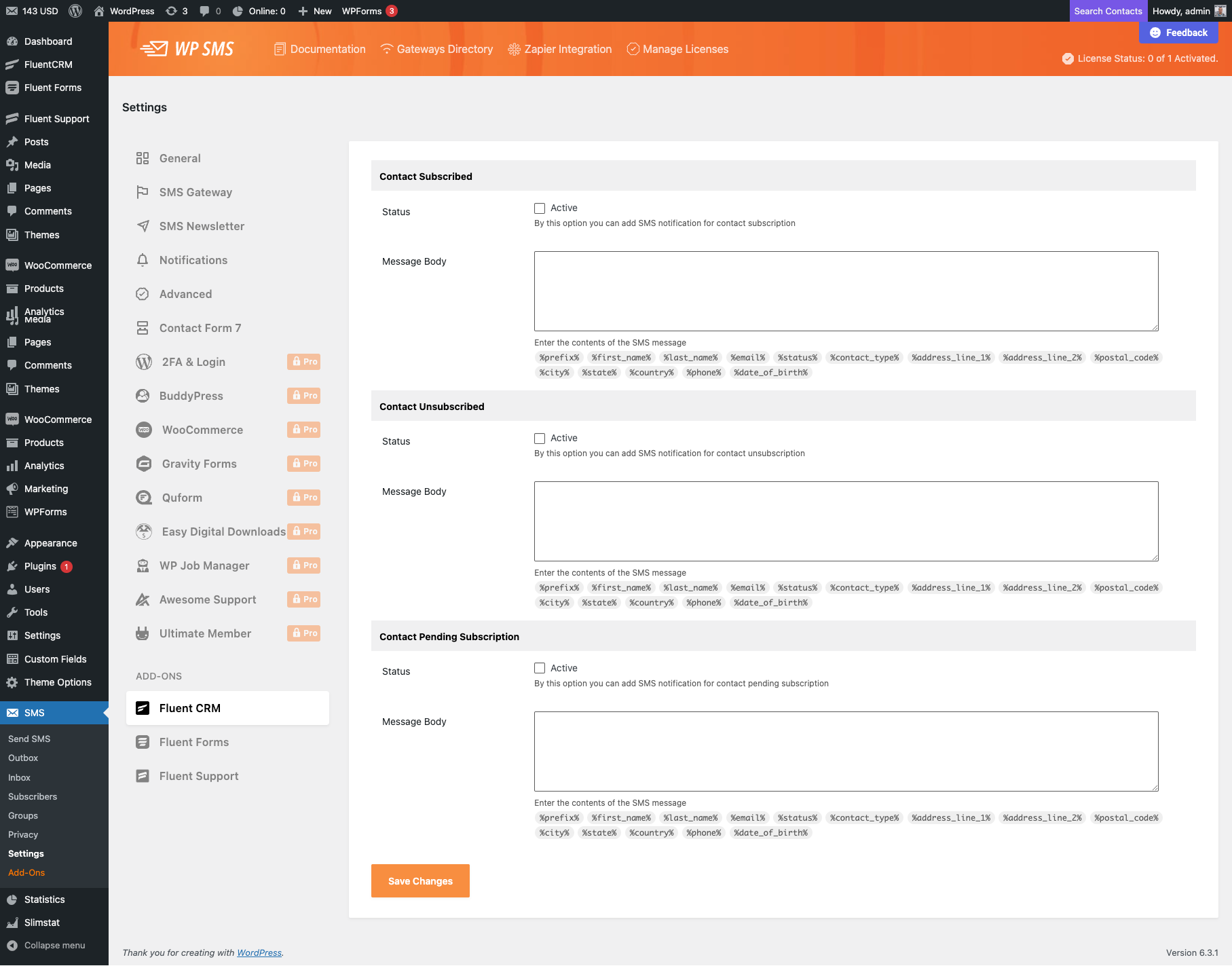Open the Theme Options sidebar menu
The height and width of the screenshot is (966, 1232).
[x=54, y=682]
